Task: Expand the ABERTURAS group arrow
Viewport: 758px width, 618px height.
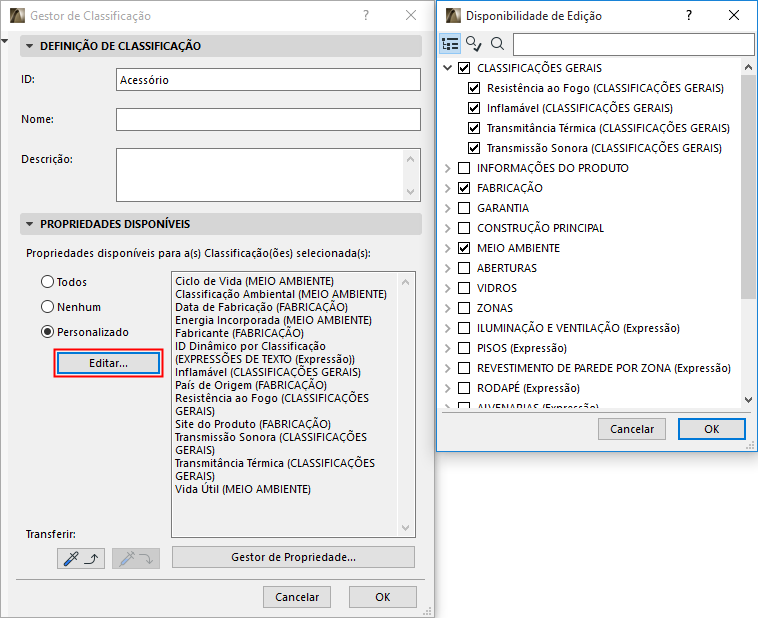Action: [x=448, y=268]
